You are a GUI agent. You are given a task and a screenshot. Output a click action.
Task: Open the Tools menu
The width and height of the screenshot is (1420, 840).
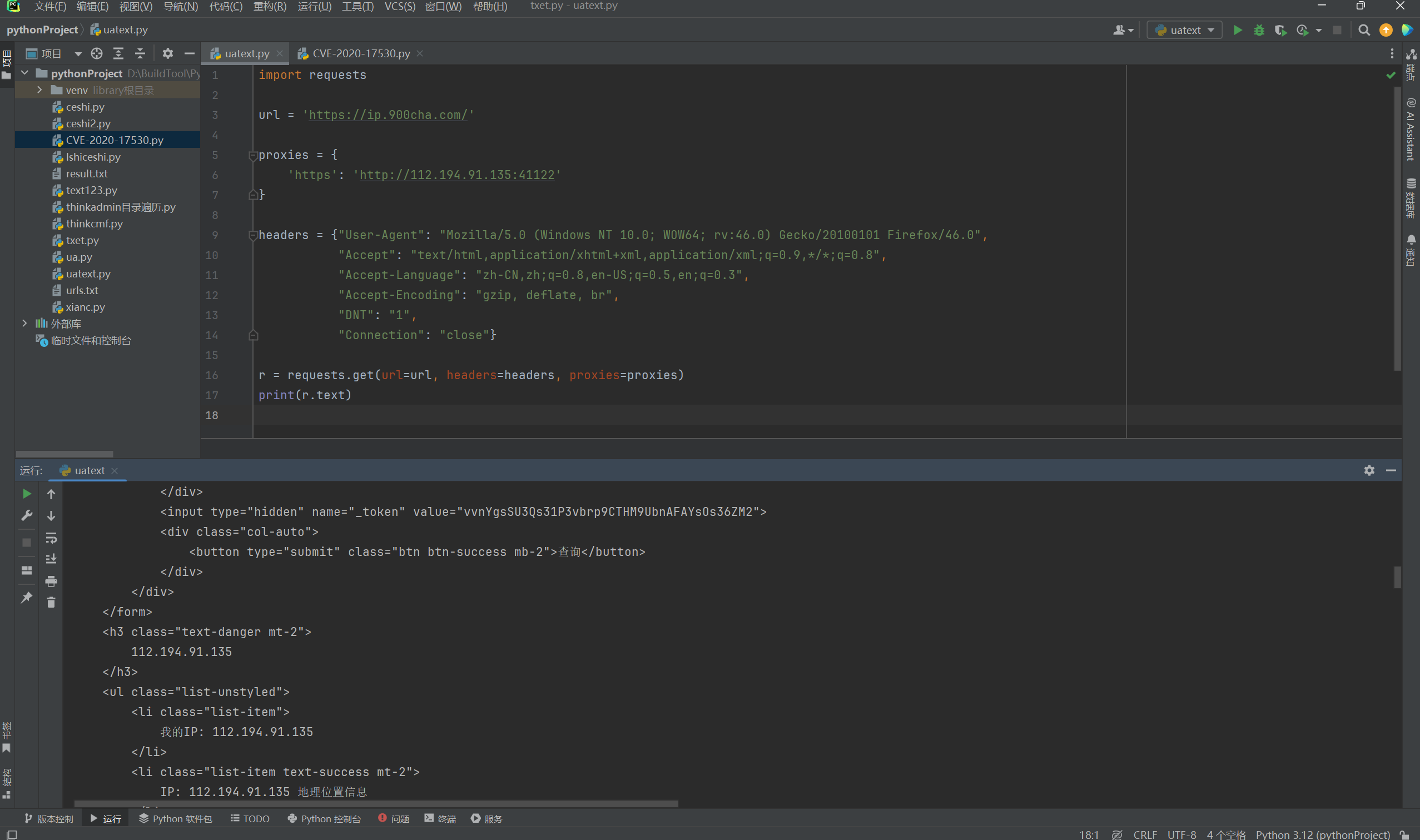tap(358, 6)
